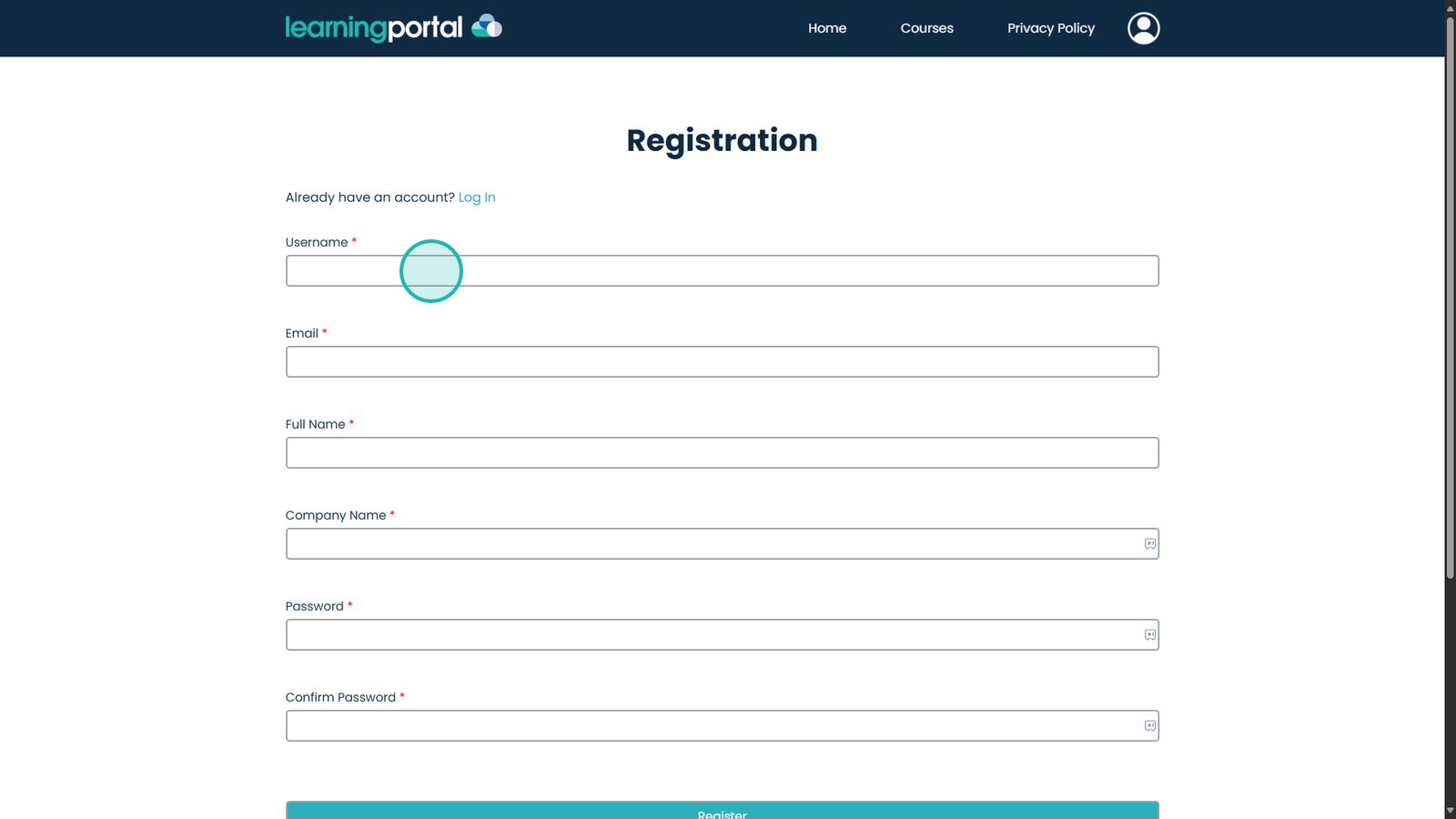Image resolution: width=1456 pixels, height=819 pixels.
Task: Click the learningportal logo
Action: [393, 28]
